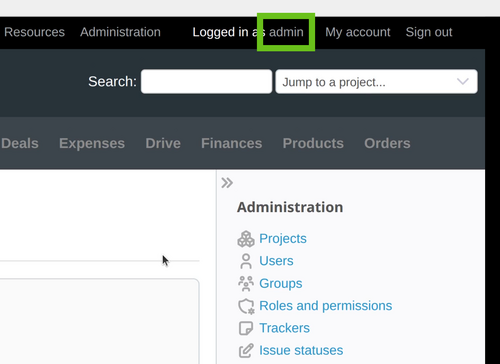The width and height of the screenshot is (500, 364).
Task: Open the Issue statuses link
Action: coord(301,350)
